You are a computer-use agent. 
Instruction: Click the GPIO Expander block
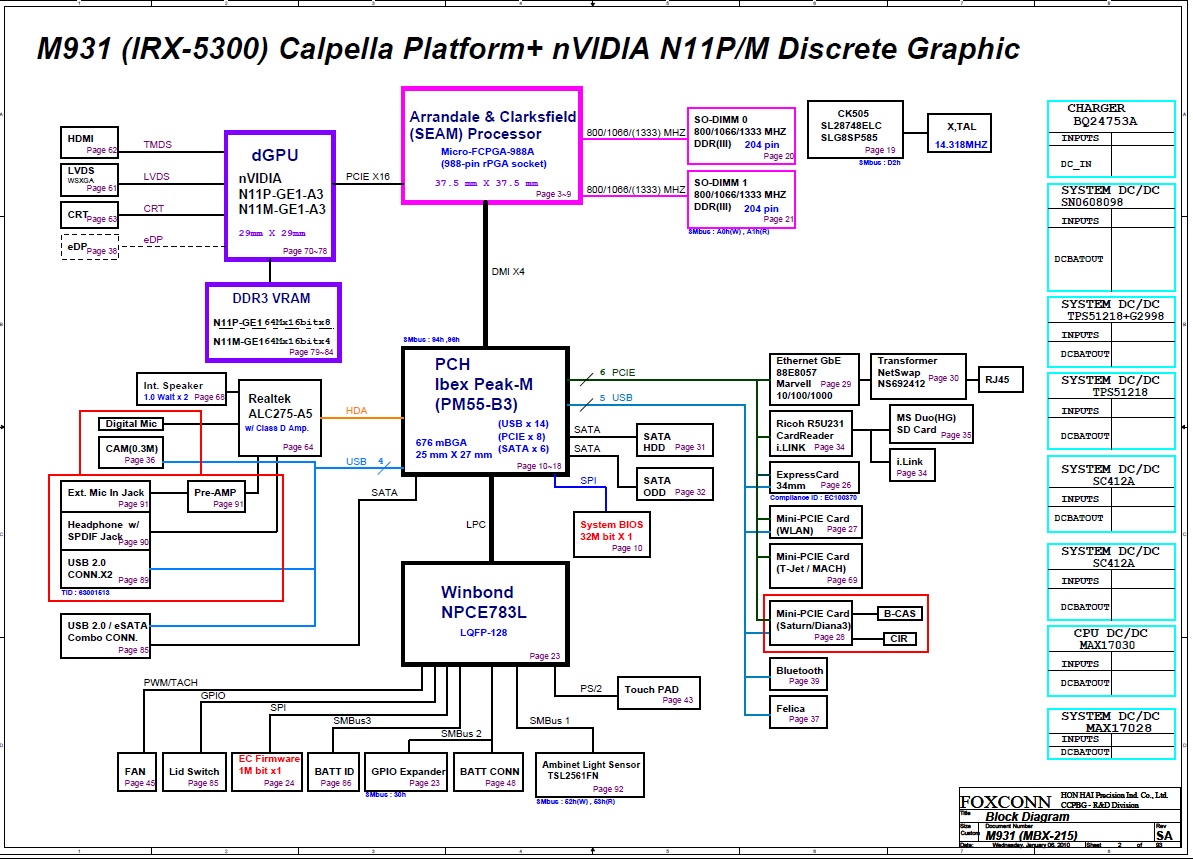tap(406, 773)
